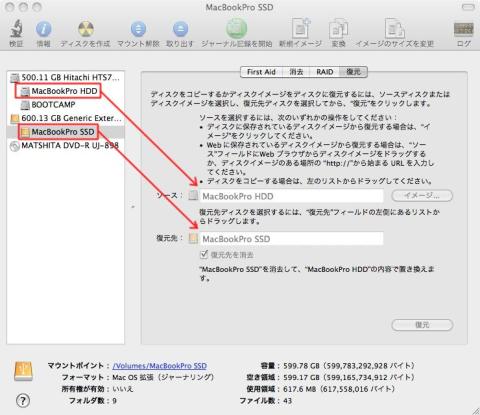Viewport: 480px width, 415px height.
Task: Click the New Image (新規イメージ) icon
Action: (x=301, y=28)
